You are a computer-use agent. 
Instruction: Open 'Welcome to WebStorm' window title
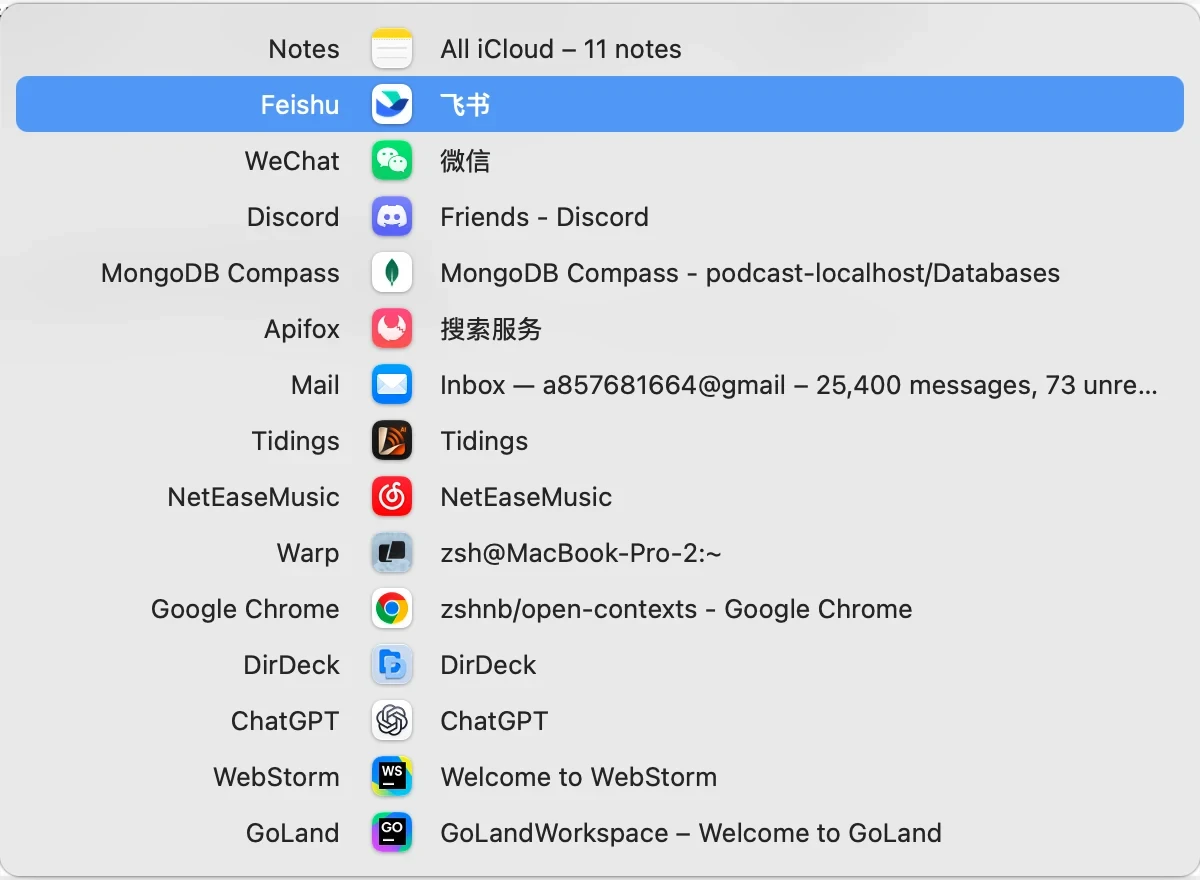(x=578, y=777)
